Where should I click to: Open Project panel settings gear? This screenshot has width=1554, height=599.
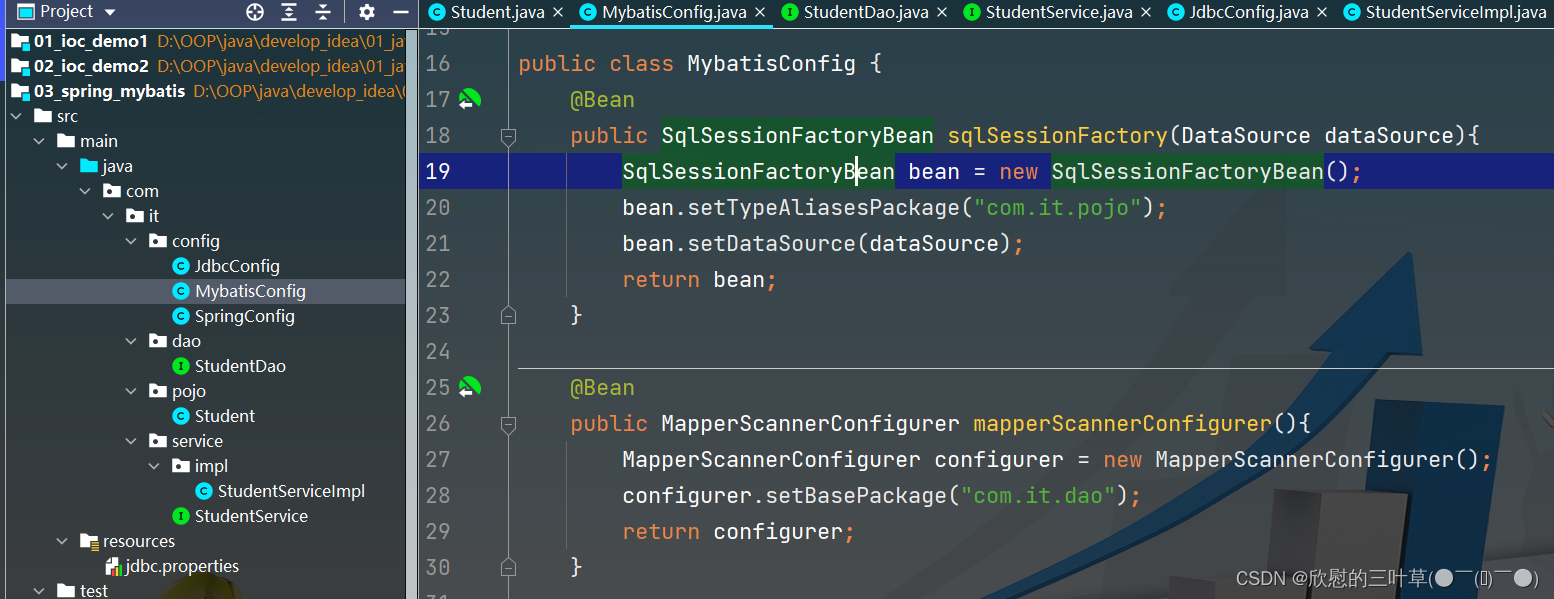click(x=367, y=12)
